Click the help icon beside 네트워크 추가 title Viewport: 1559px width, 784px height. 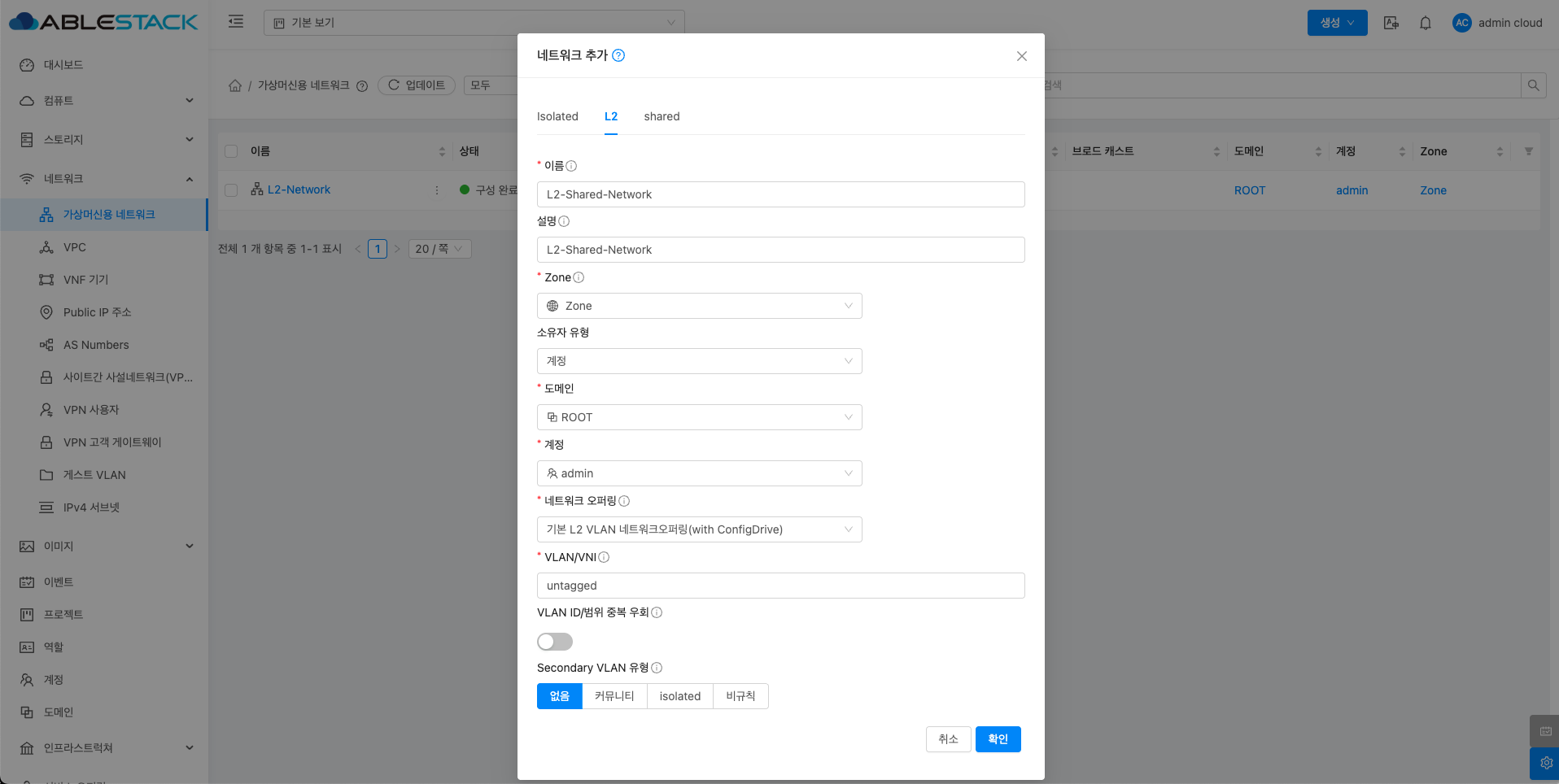[618, 55]
